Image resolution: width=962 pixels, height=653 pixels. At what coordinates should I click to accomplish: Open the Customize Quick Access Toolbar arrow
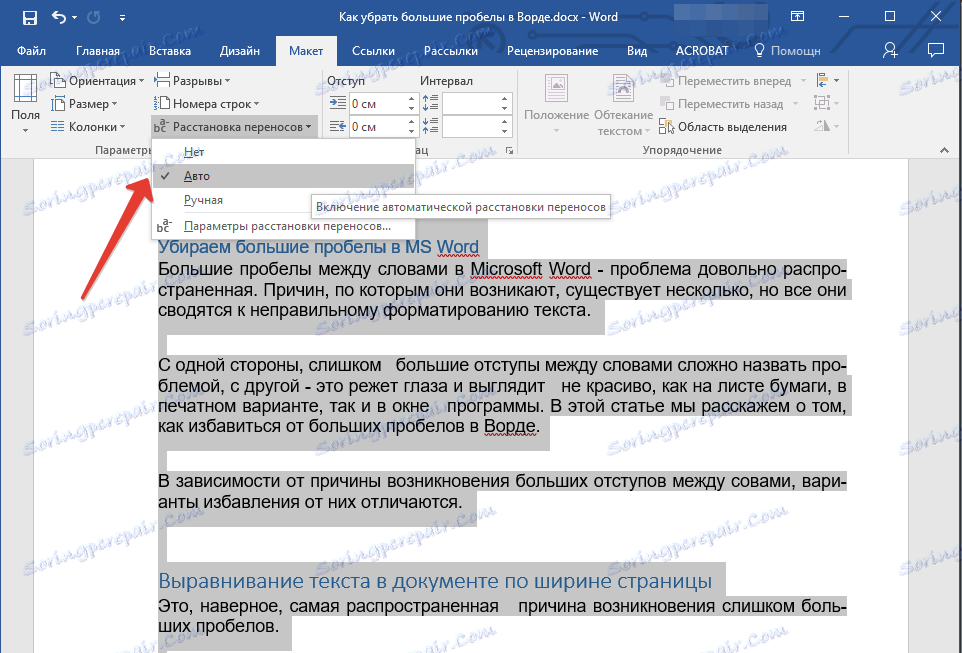click(122, 18)
